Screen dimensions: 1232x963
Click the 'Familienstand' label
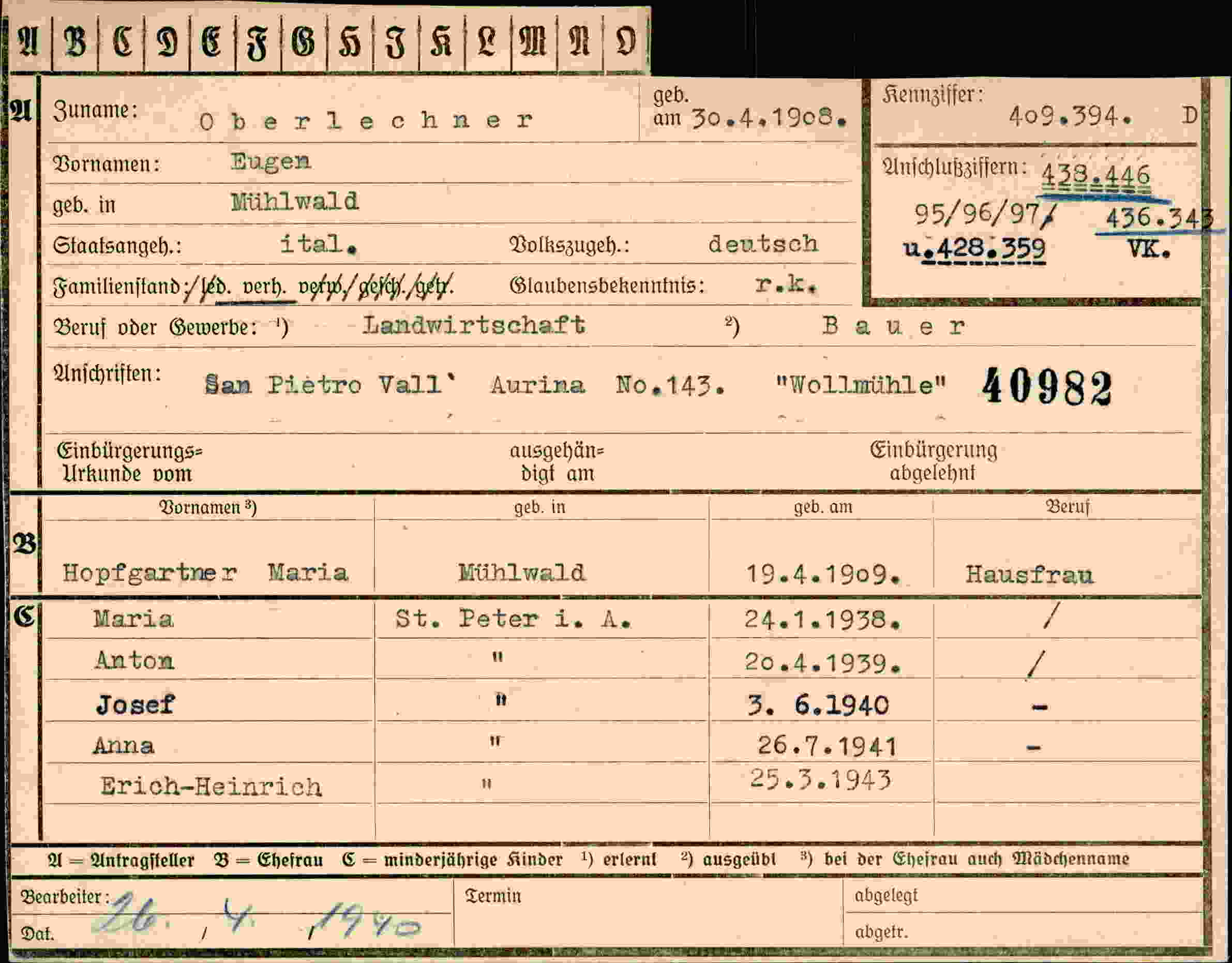click(x=117, y=287)
